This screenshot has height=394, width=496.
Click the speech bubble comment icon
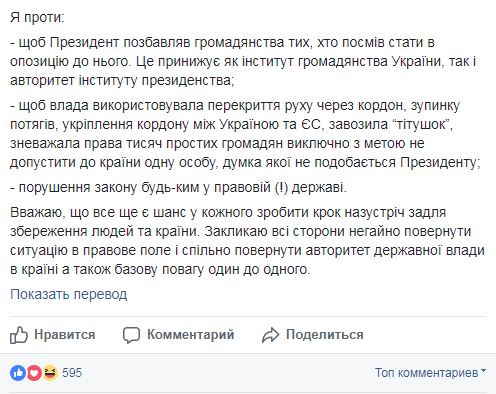(131, 335)
